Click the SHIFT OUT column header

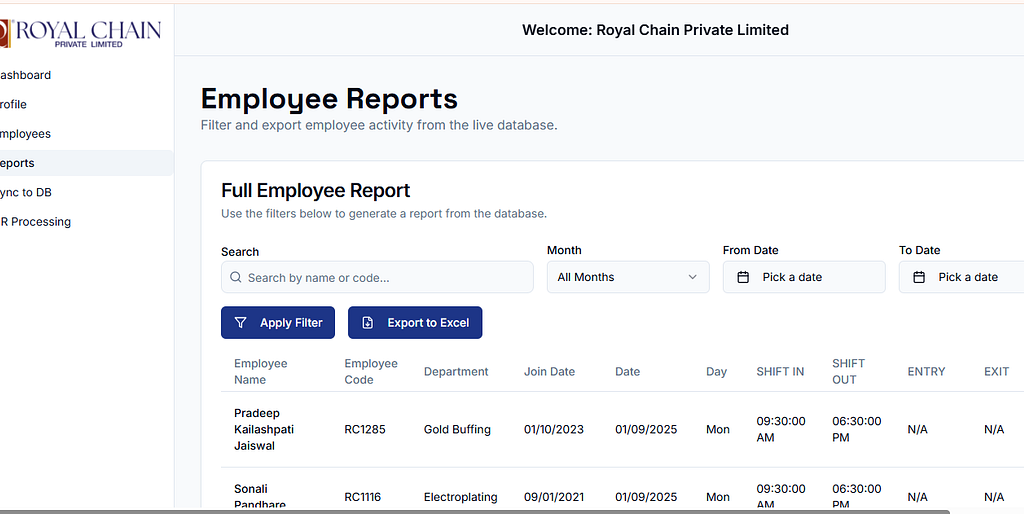848,372
